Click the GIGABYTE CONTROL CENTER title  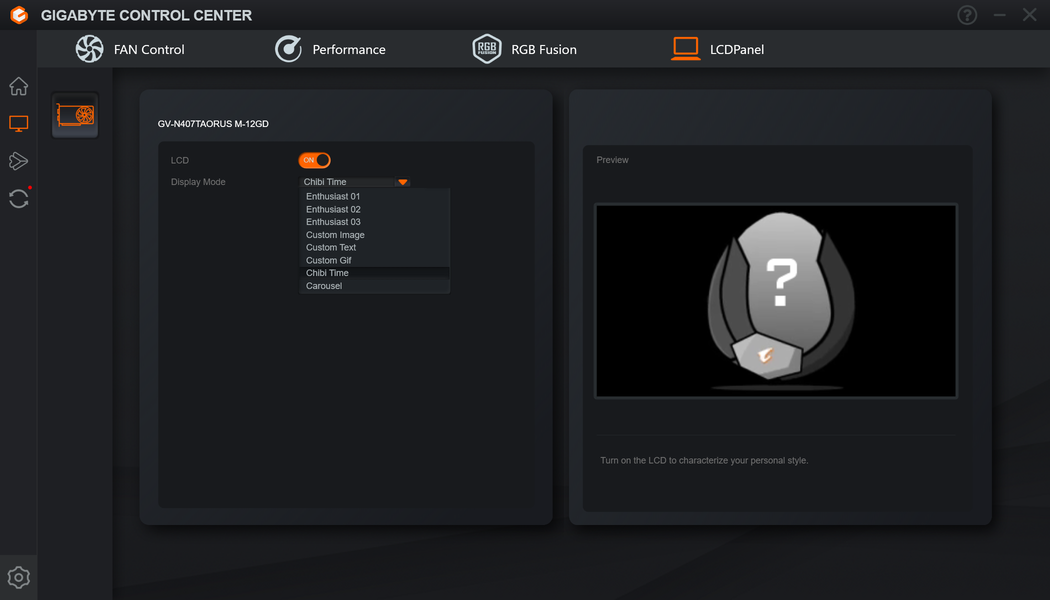point(146,15)
